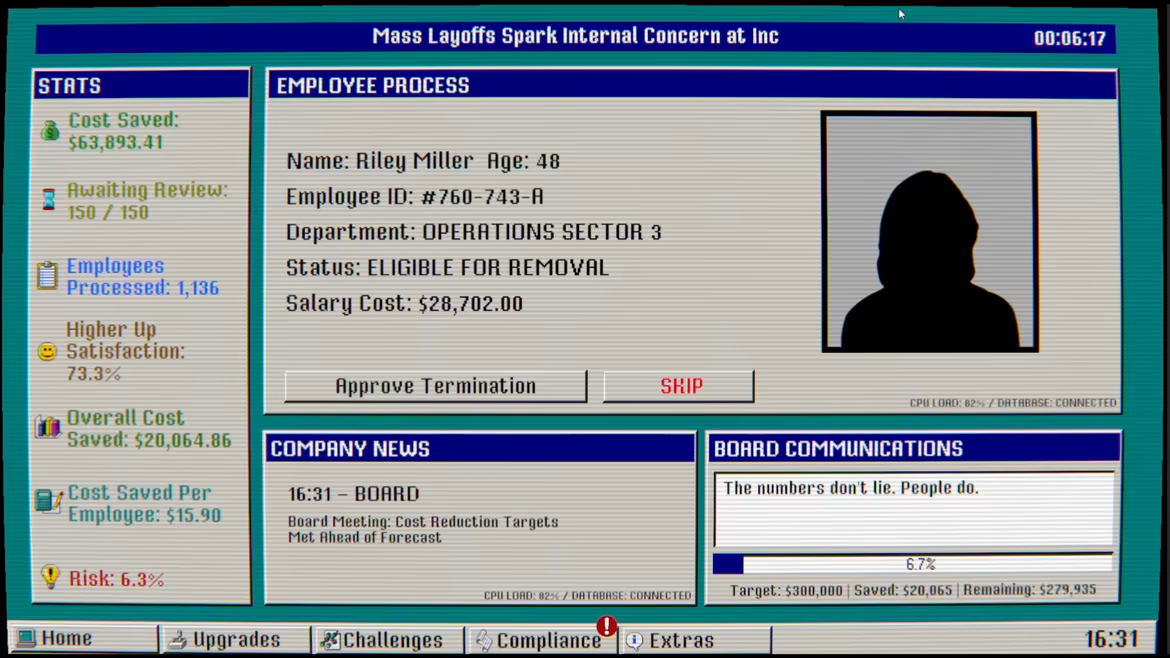Click the Awaiting Review 150 / 150 stat
1170x658 pixels.
[x=147, y=201]
